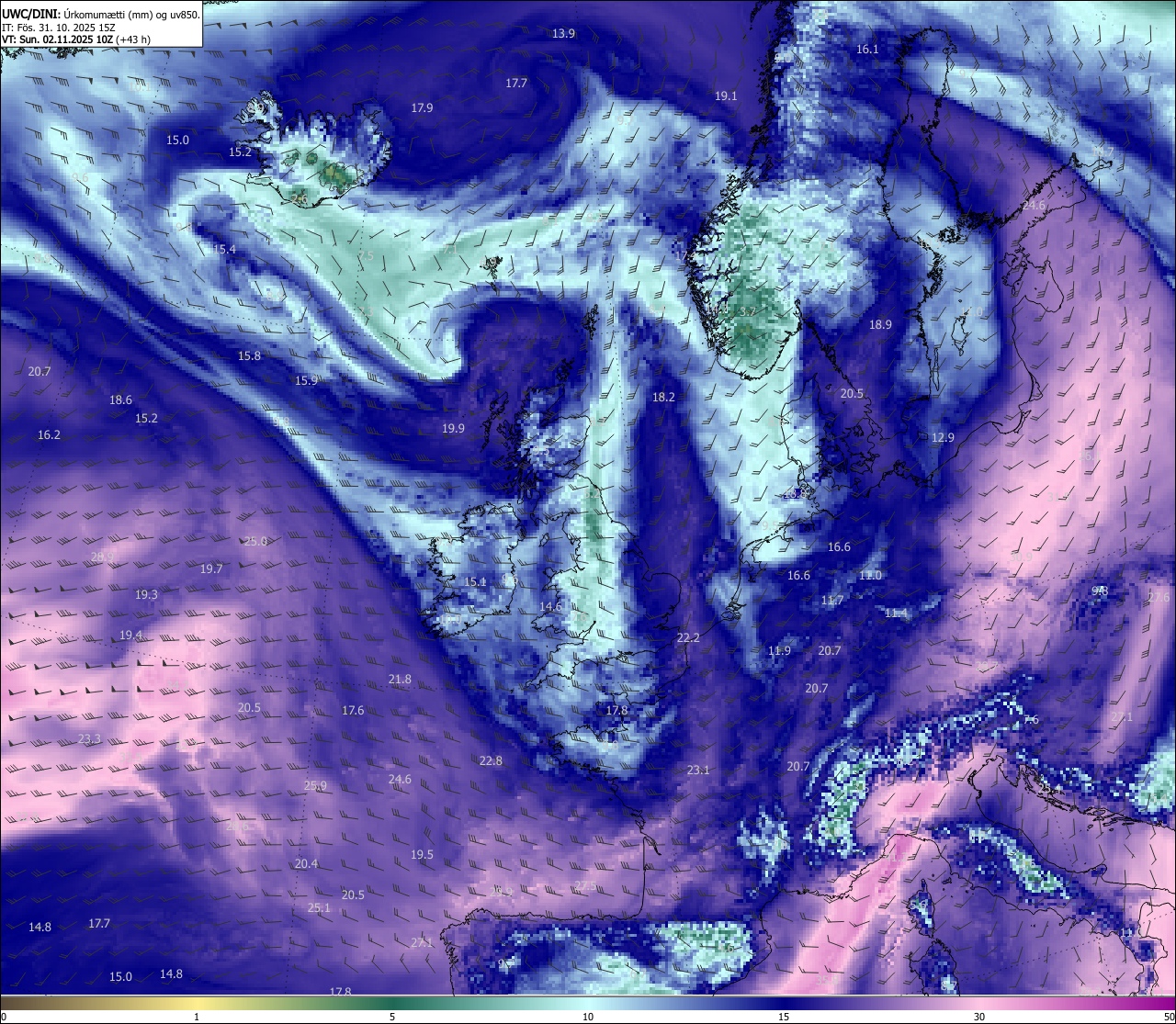Image resolution: width=1176 pixels, height=1024 pixels.
Task: Click the 18.9 value over Sweden
Action: click(880, 324)
